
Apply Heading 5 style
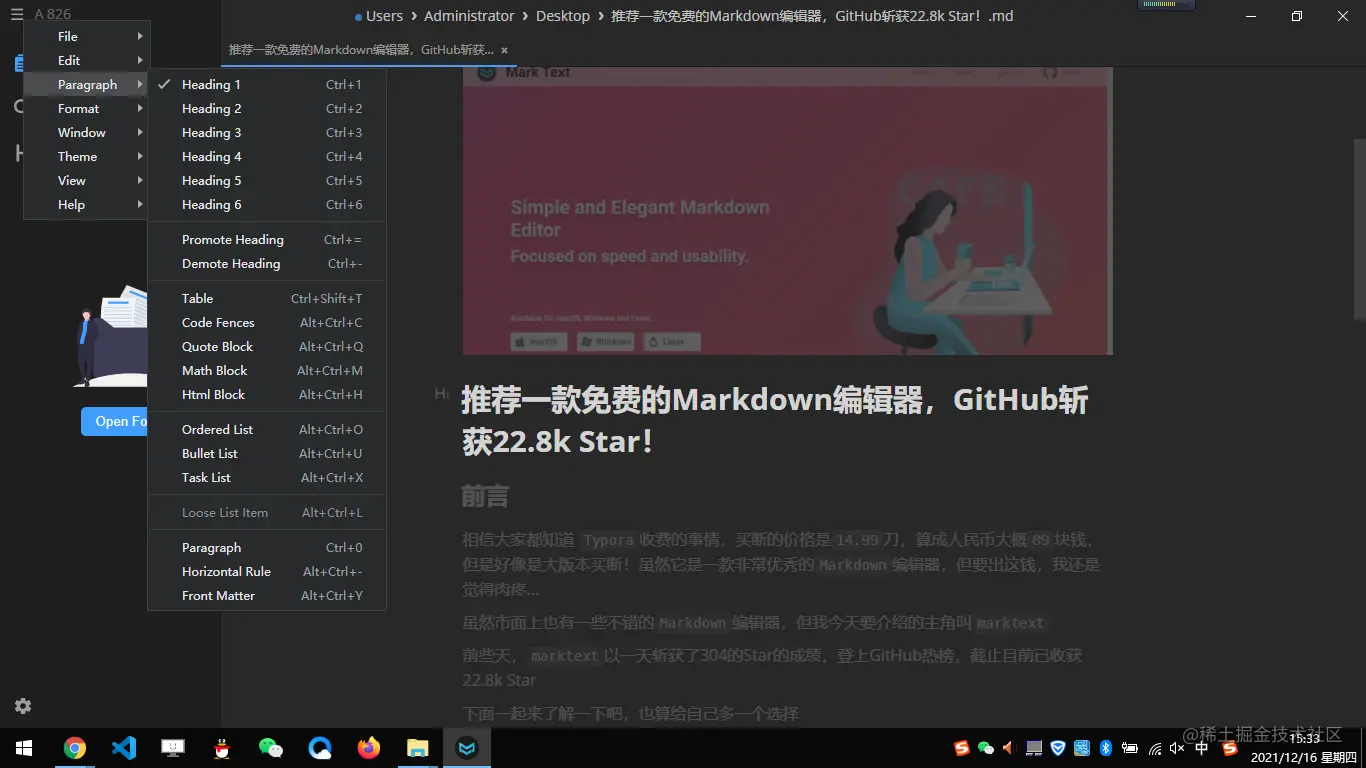[267, 181]
